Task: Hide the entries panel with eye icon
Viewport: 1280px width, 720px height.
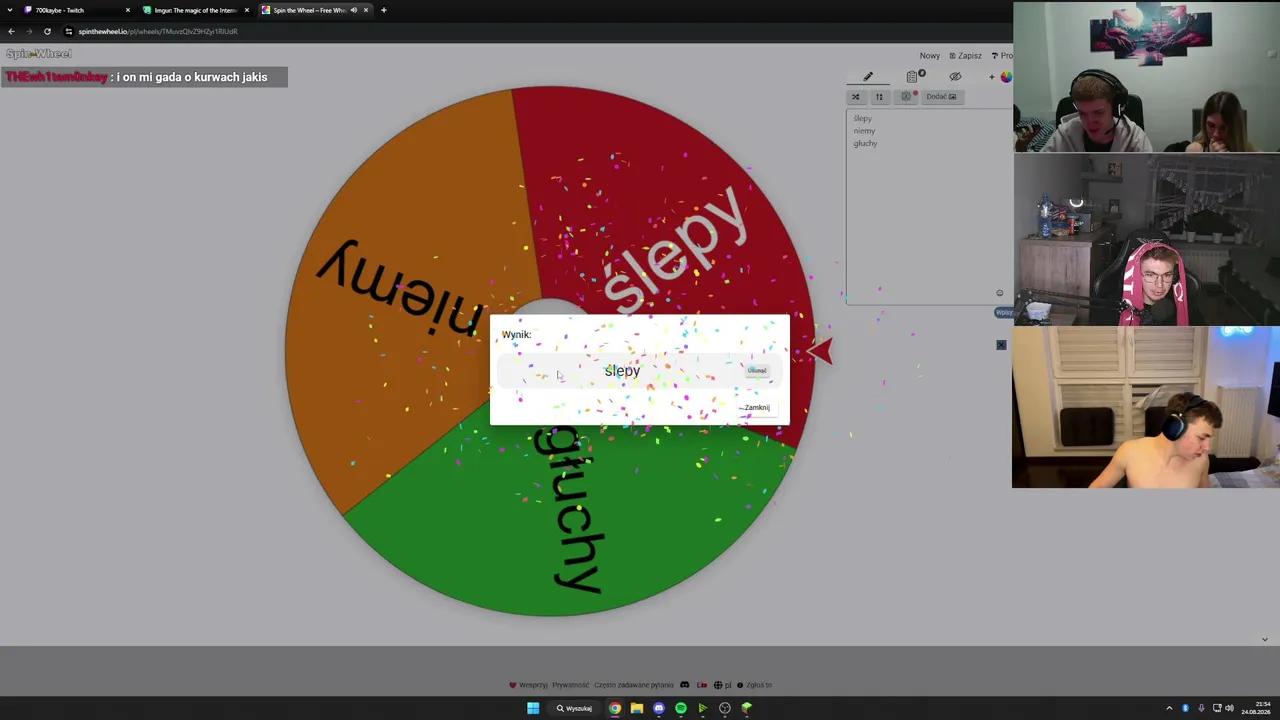Action: 955,76
